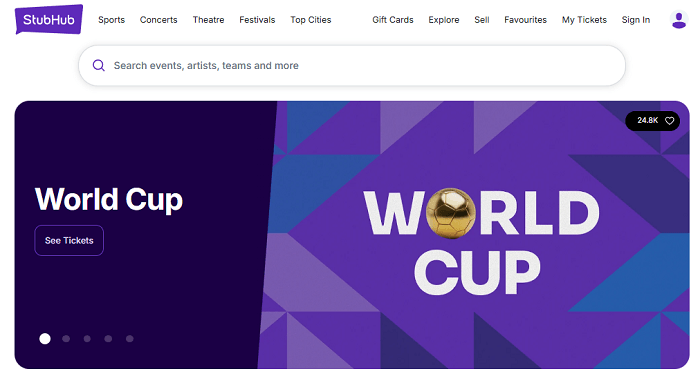Open the Festivals menu
Screen dimensions: 700x376
point(257,20)
